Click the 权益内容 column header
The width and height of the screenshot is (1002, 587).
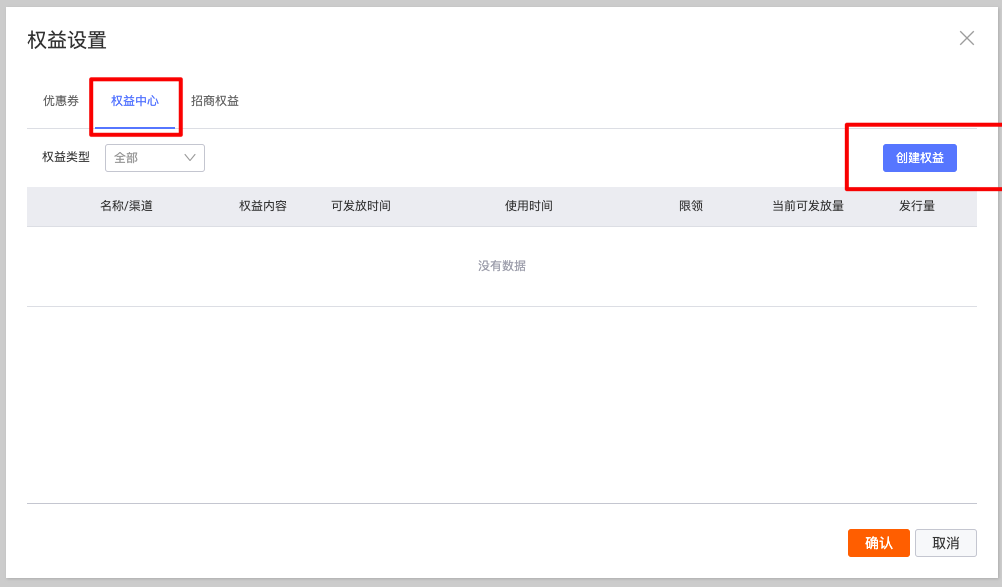263,206
